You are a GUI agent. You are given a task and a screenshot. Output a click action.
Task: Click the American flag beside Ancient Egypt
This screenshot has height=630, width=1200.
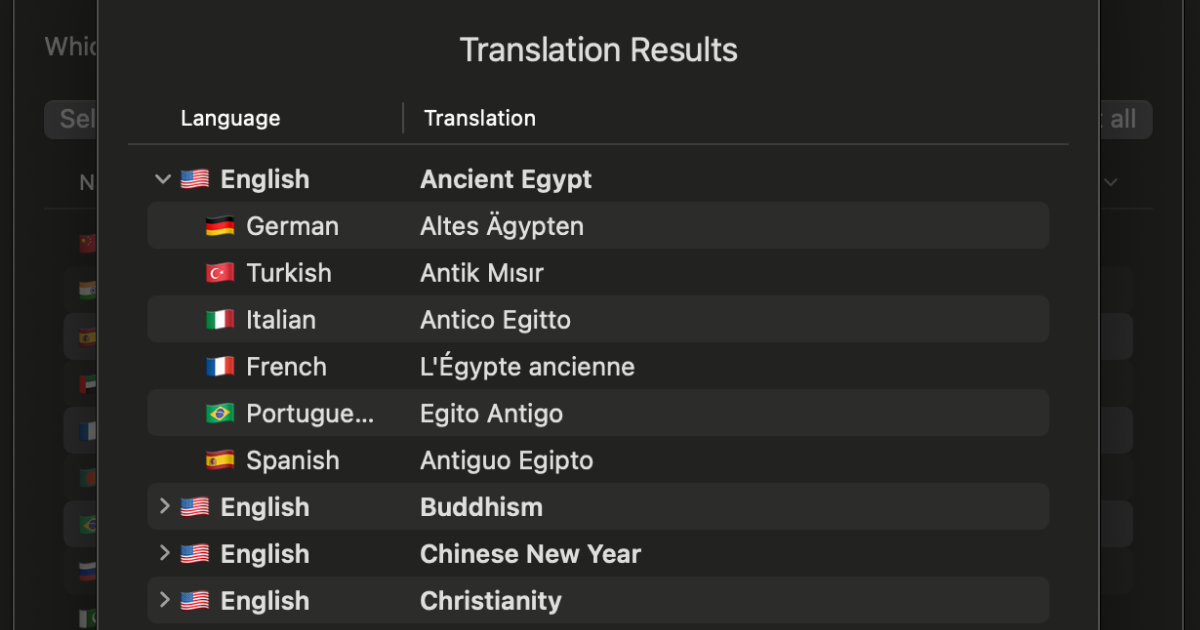click(x=195, y=179)
